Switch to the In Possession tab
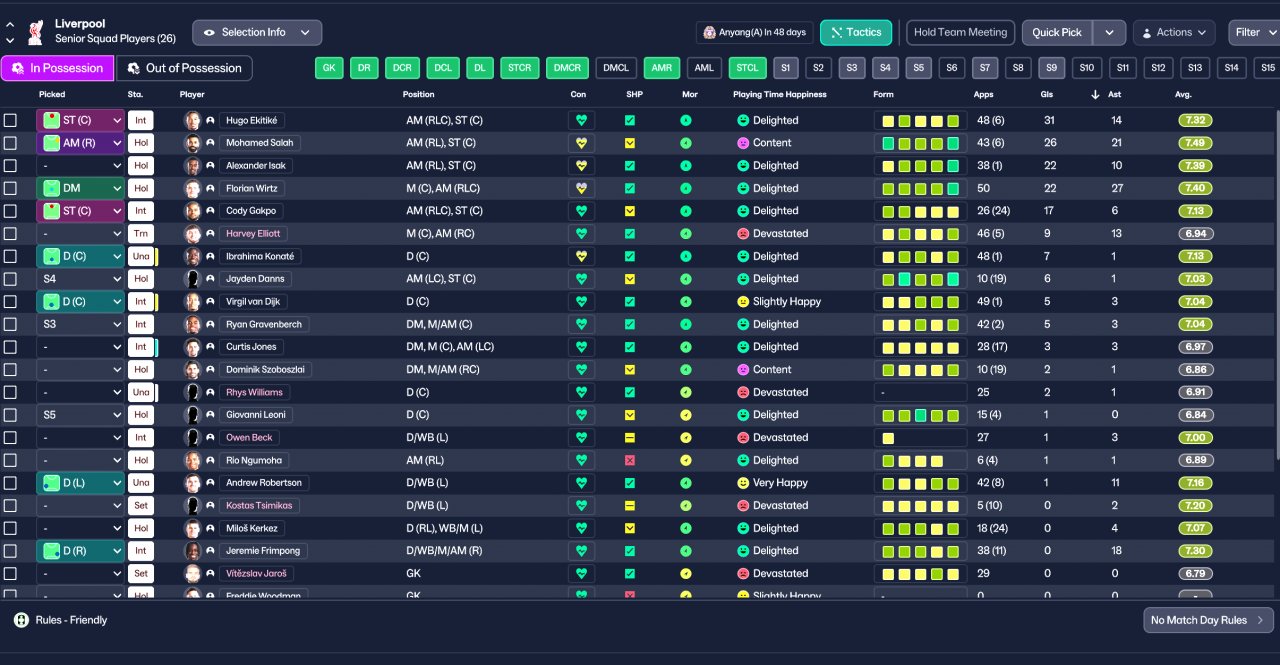This screenshot has height=665, width=1280. click(57, 68)
